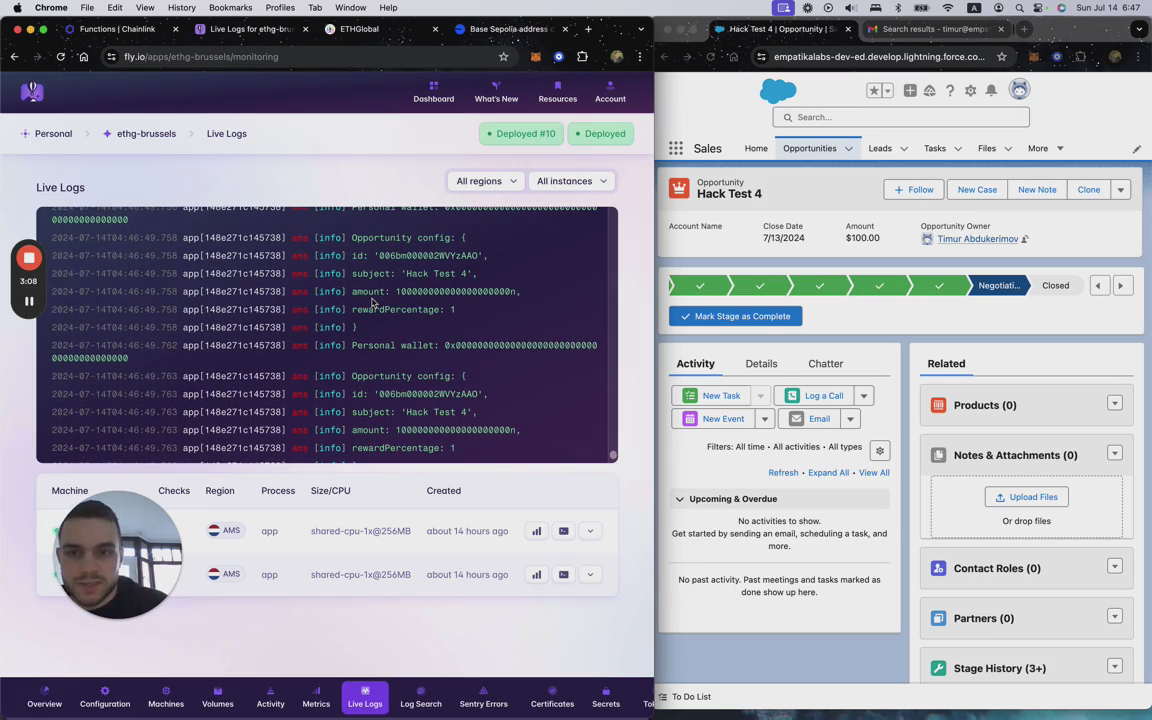Click the Fly.io balloon logo
Viewport: 1152px width, 720px height.
pos(32,92)
